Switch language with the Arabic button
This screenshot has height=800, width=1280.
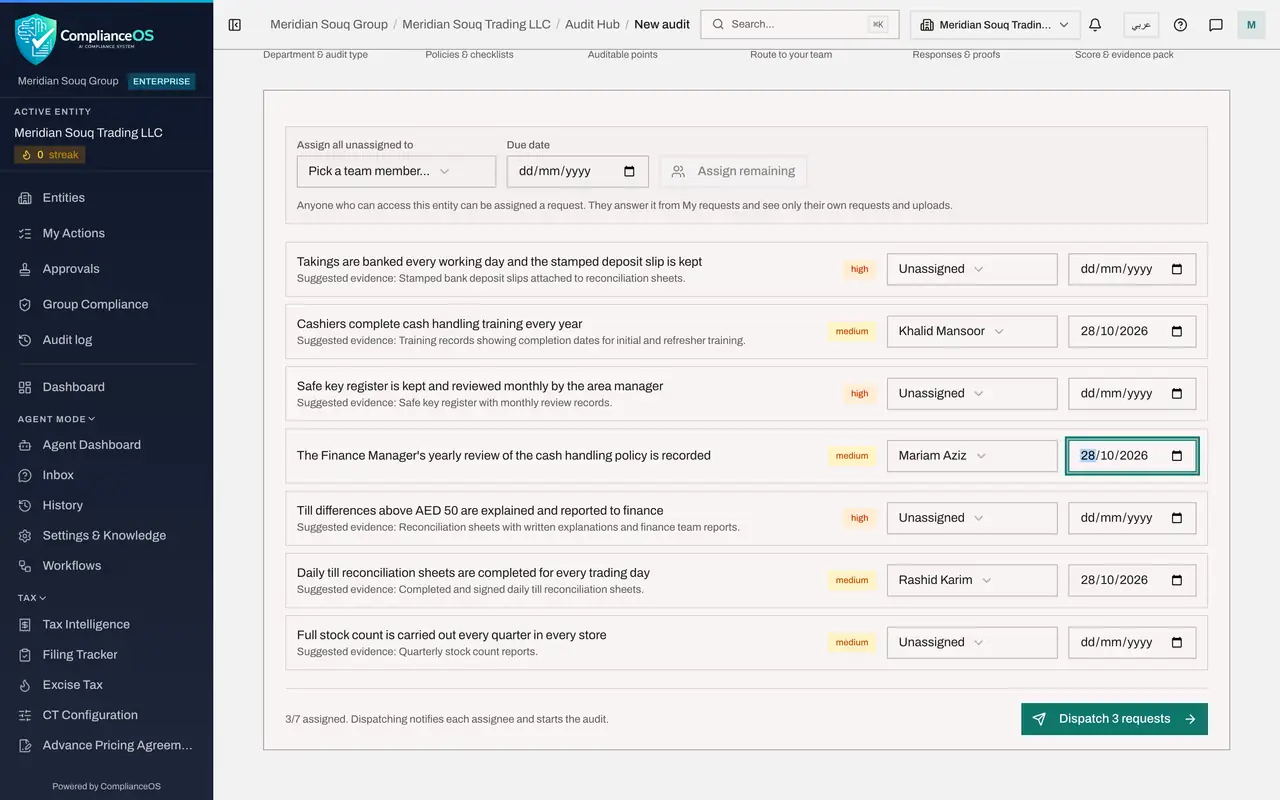[1140, 25]
